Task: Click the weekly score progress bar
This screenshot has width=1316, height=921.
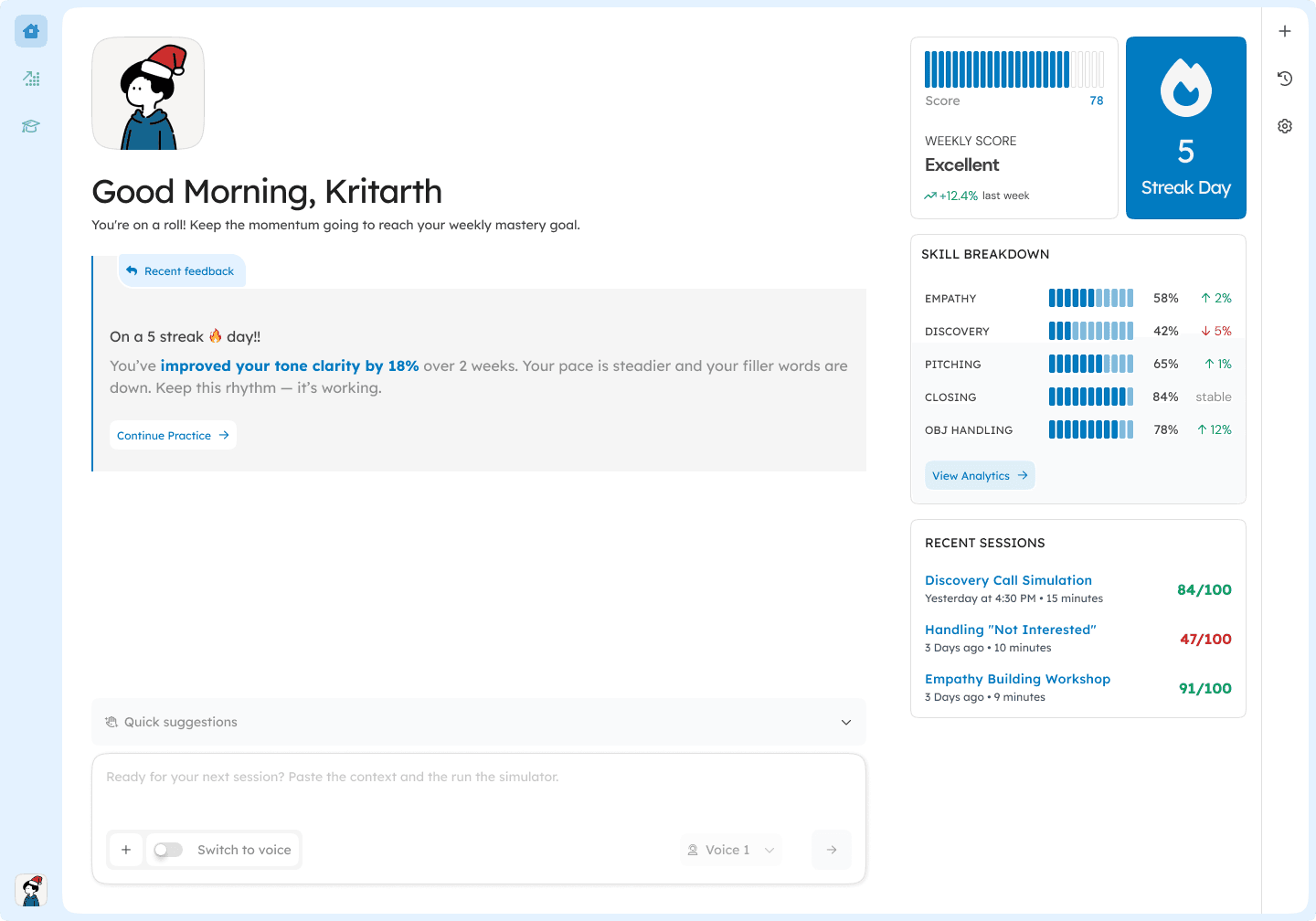Action: [1014, 69]
